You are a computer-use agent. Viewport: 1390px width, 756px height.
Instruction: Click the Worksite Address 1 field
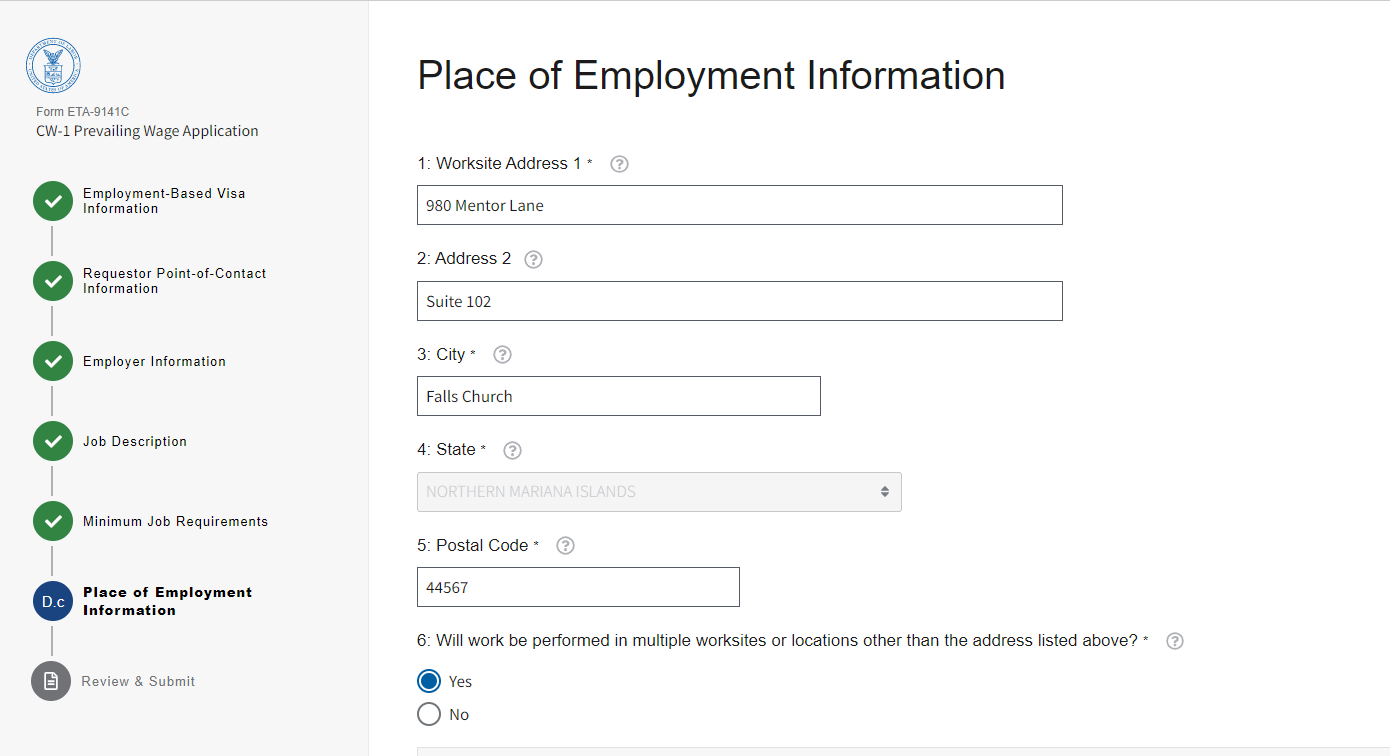point(739,205)
